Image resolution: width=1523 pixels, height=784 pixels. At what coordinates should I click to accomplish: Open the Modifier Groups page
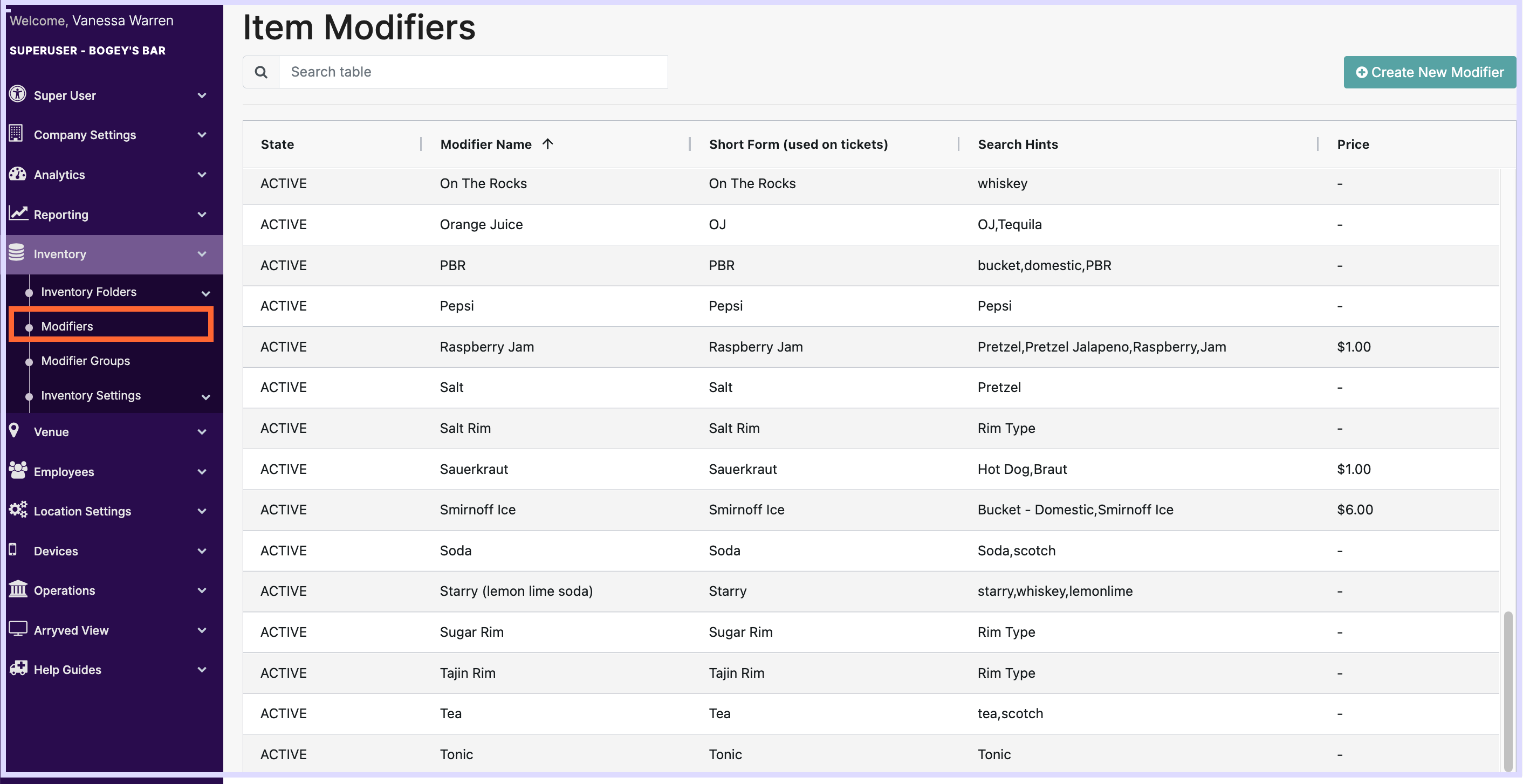86,361
